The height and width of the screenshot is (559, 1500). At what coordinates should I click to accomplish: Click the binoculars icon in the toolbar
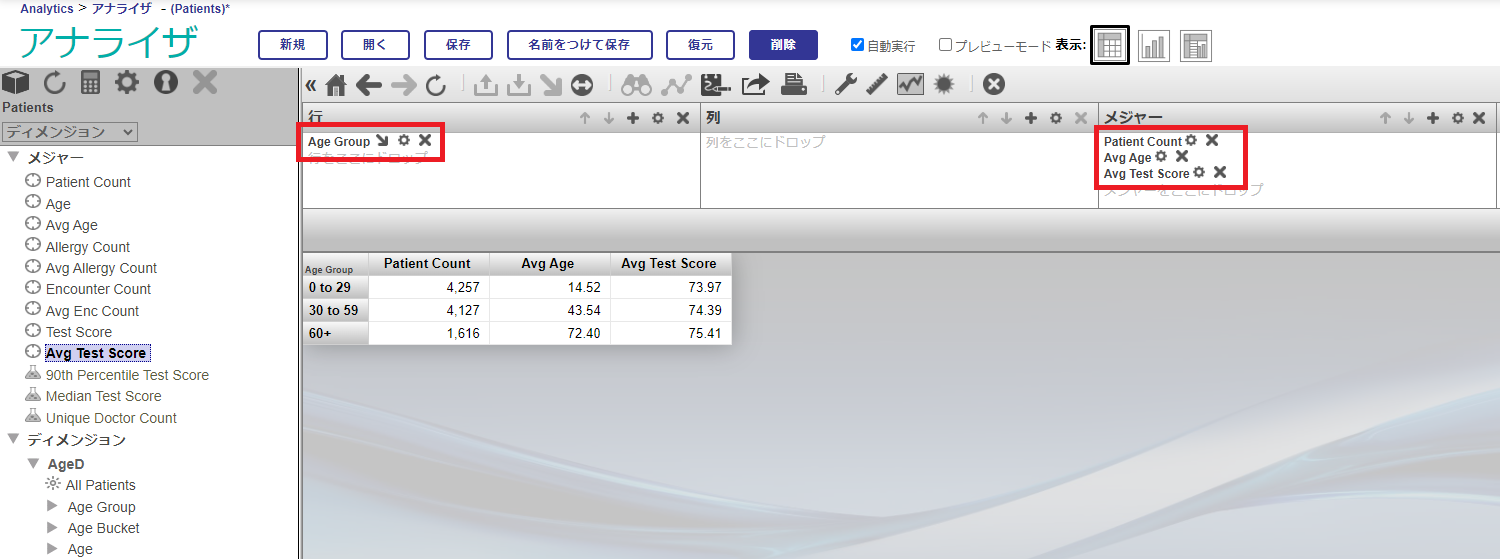(636, 85)
